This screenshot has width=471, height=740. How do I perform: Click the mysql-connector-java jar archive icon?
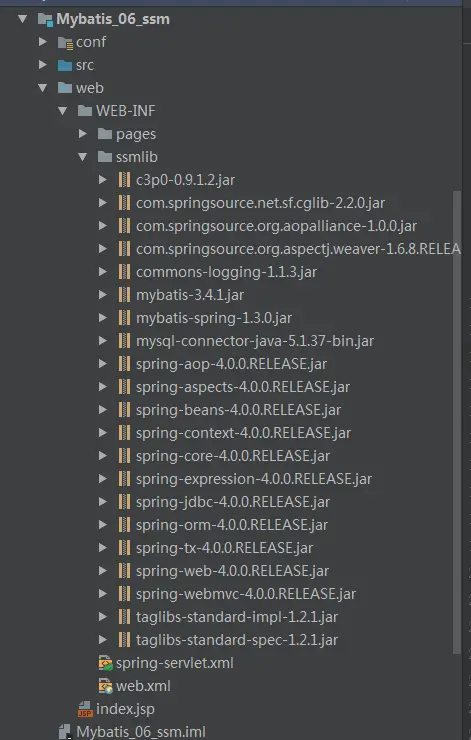click(125, 341)
